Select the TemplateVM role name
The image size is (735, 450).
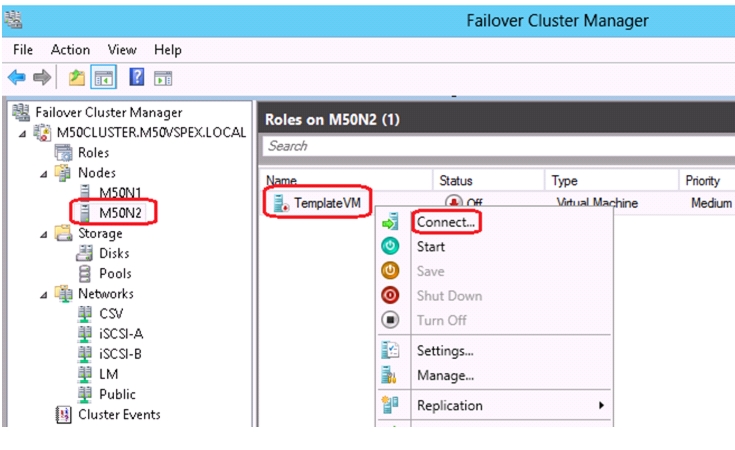point(328,203)
